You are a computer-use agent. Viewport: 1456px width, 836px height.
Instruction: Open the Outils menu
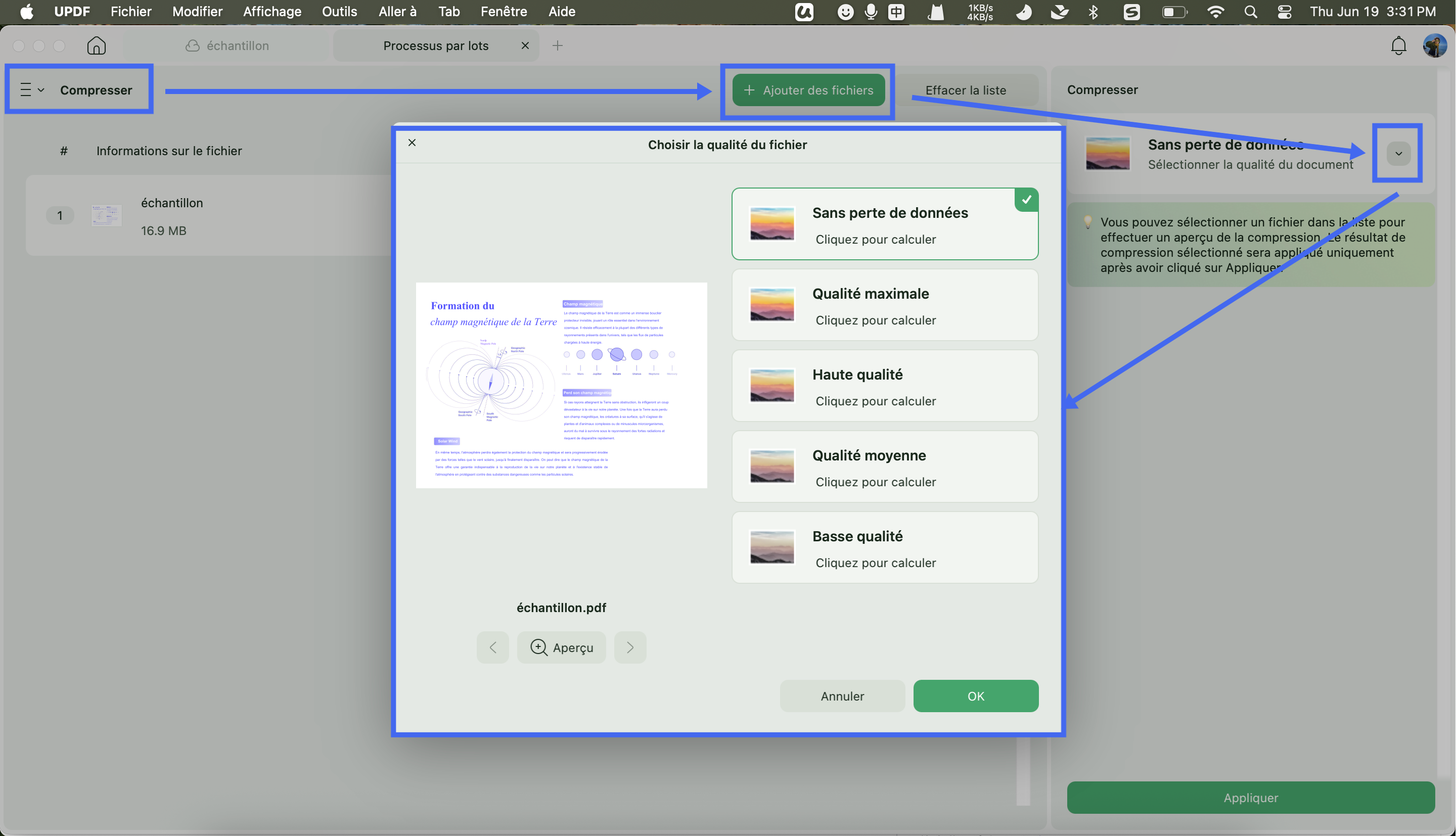click(x=339, y=12)
